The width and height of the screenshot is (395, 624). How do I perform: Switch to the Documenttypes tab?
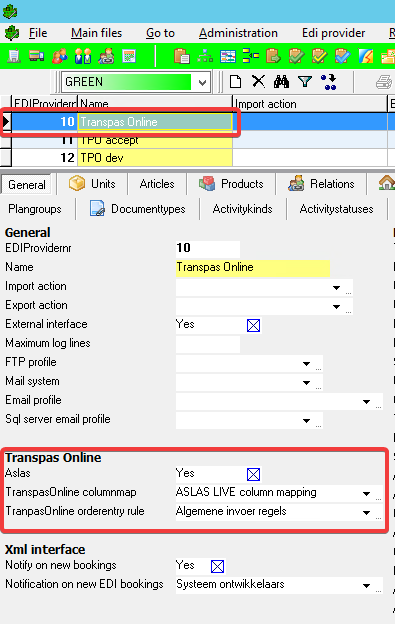coord(138,209)
